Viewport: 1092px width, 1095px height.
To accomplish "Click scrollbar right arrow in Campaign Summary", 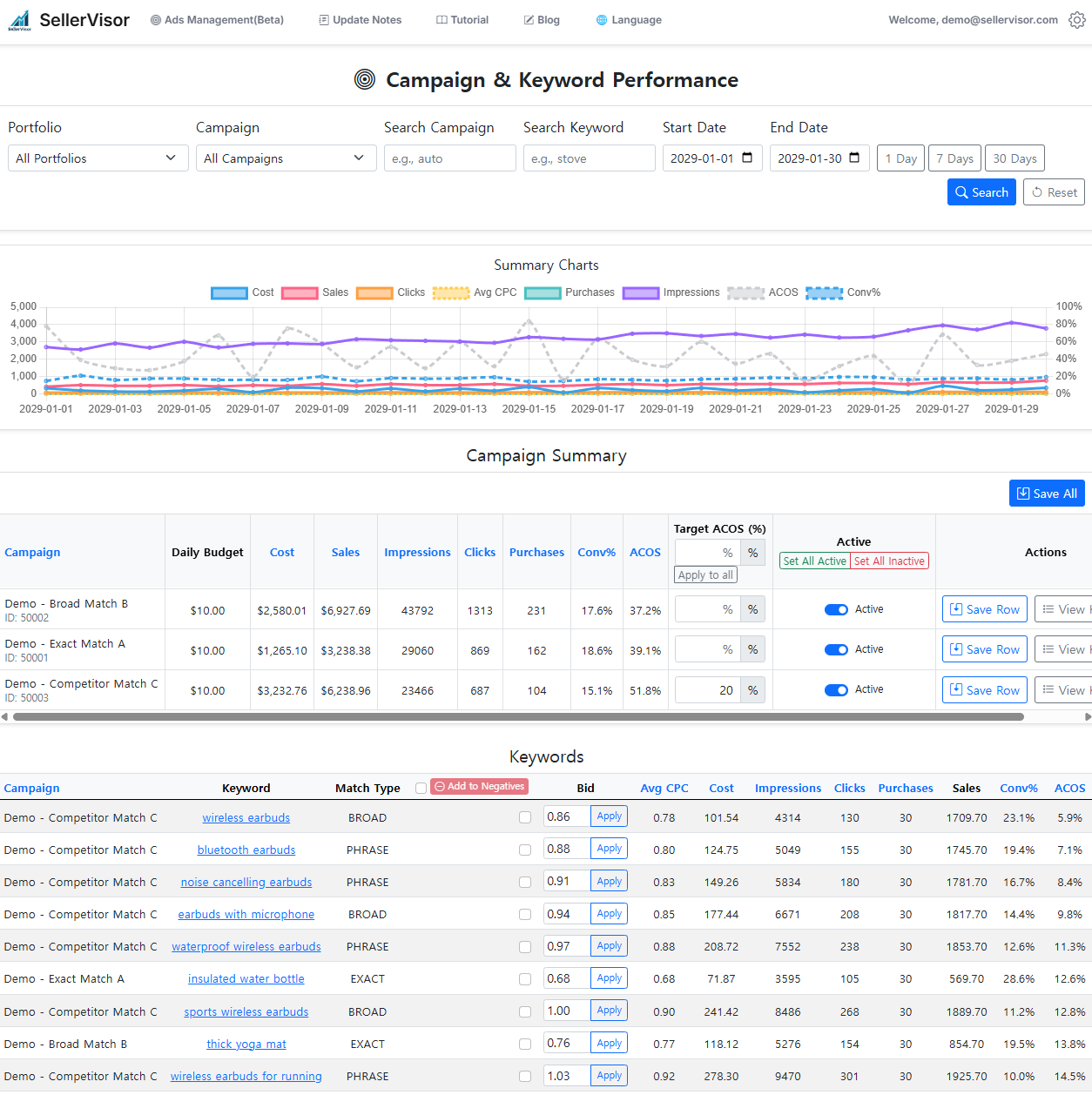I will (x=1088, y=717).
